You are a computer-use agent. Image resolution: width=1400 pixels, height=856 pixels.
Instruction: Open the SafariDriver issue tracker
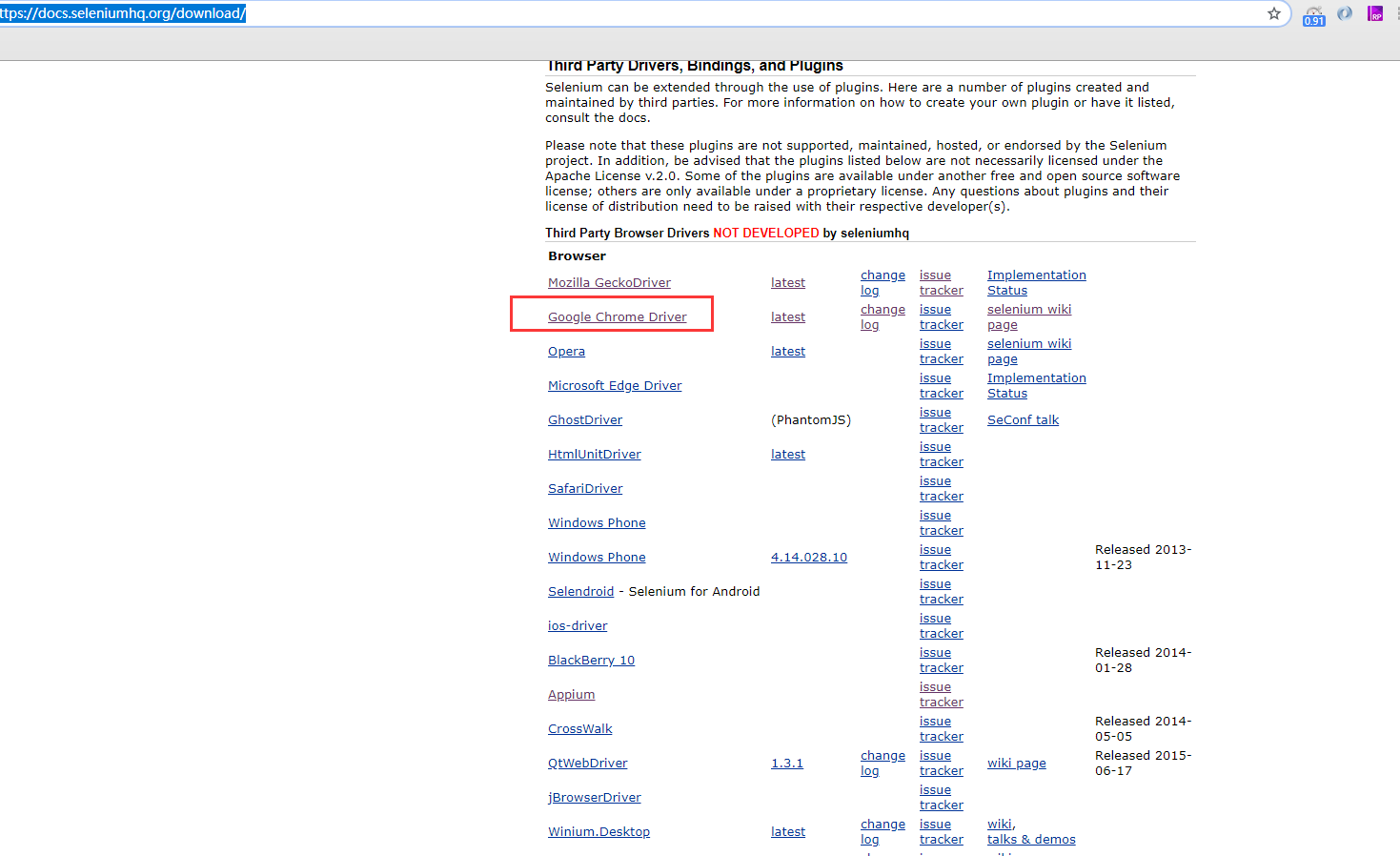click(x=942, y=488)
